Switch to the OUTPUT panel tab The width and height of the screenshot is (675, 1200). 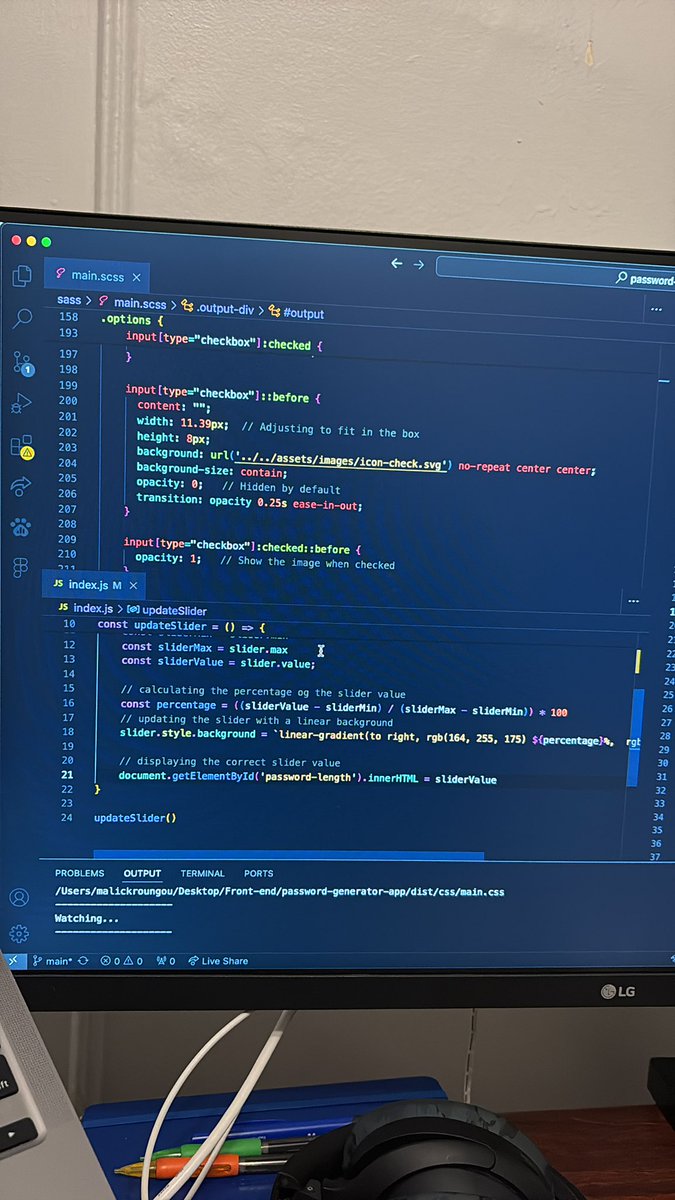[x=142, y=873]
